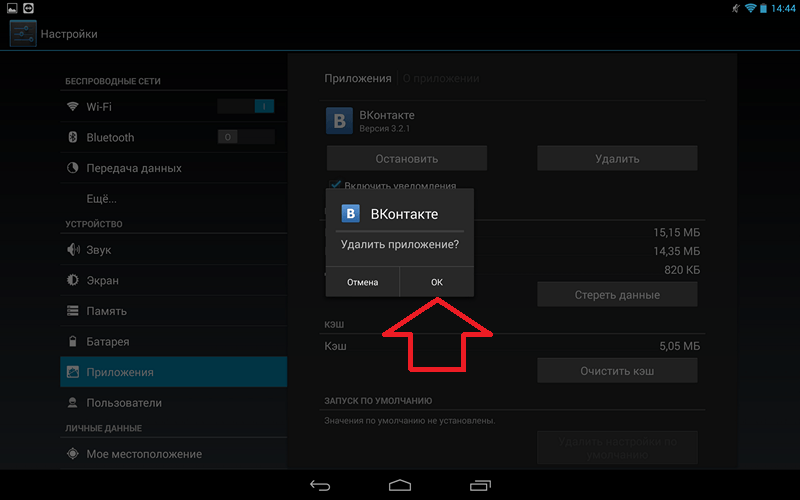Click the apps icon beside Приложения

73,372
